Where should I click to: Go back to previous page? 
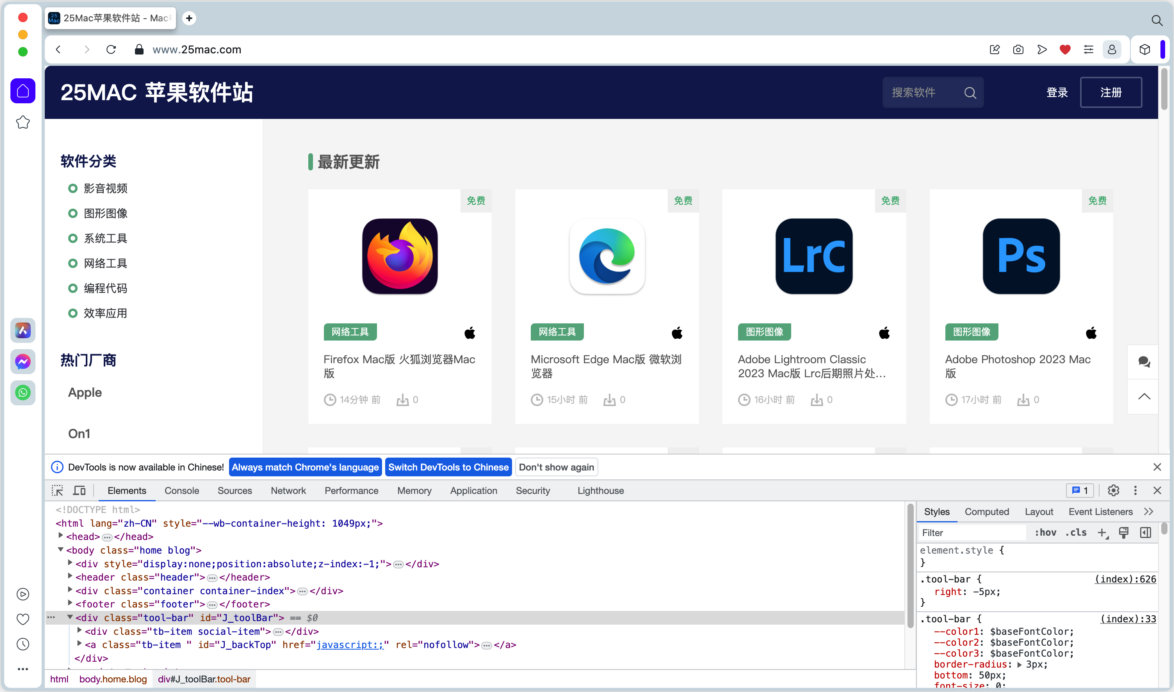pyautogui.click(x=58, y=49)
